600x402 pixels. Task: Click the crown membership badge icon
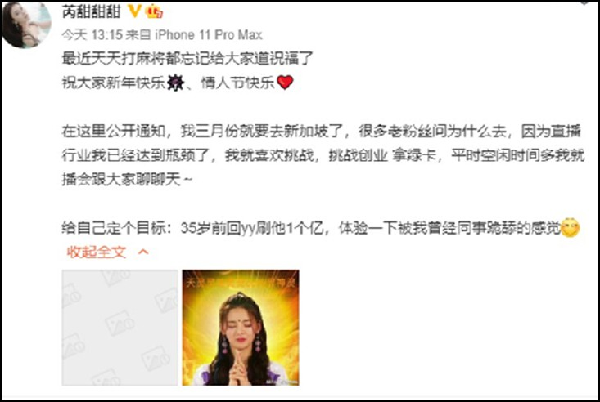(x=154, y=11)
